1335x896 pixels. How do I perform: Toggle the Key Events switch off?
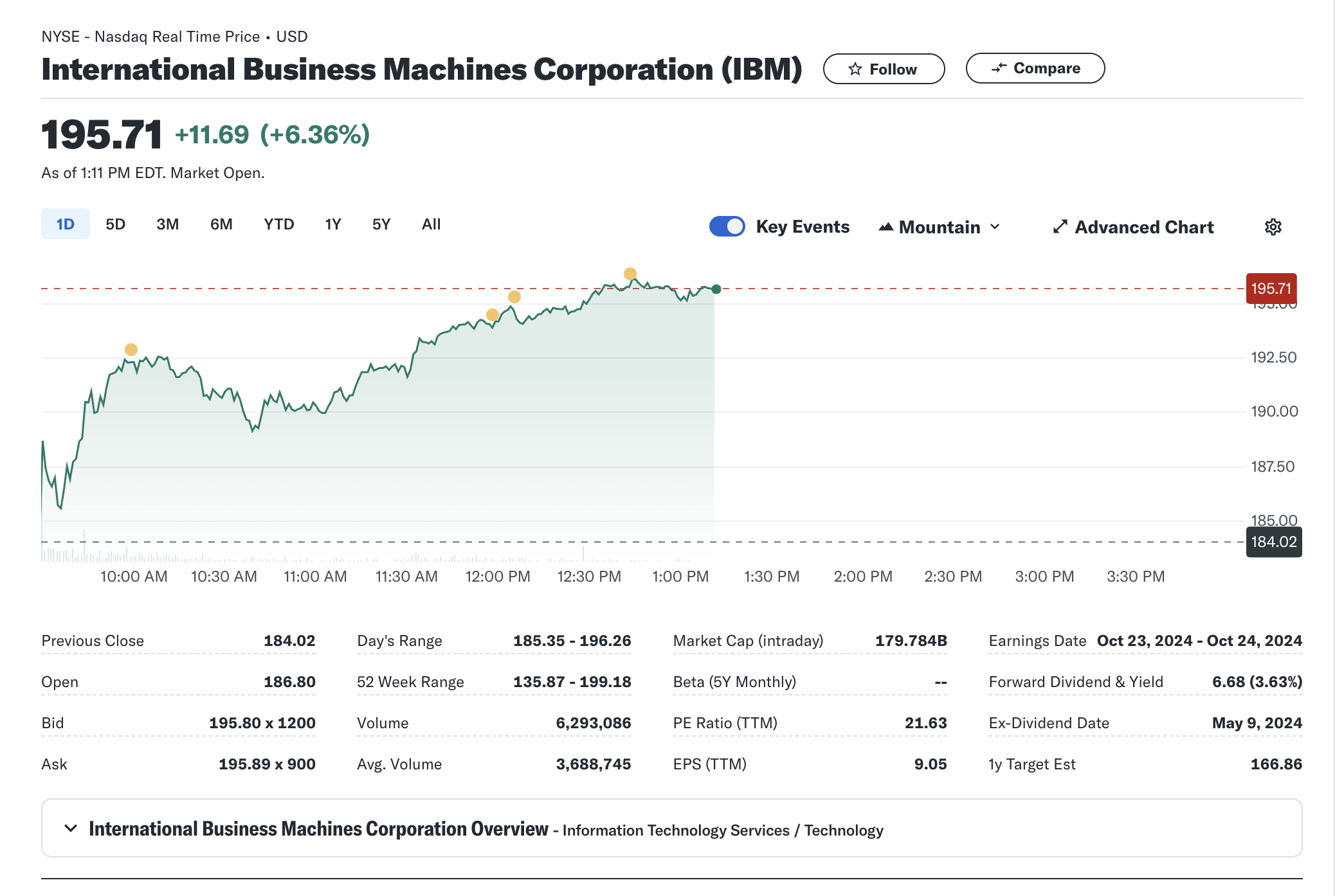click(727, 226)
